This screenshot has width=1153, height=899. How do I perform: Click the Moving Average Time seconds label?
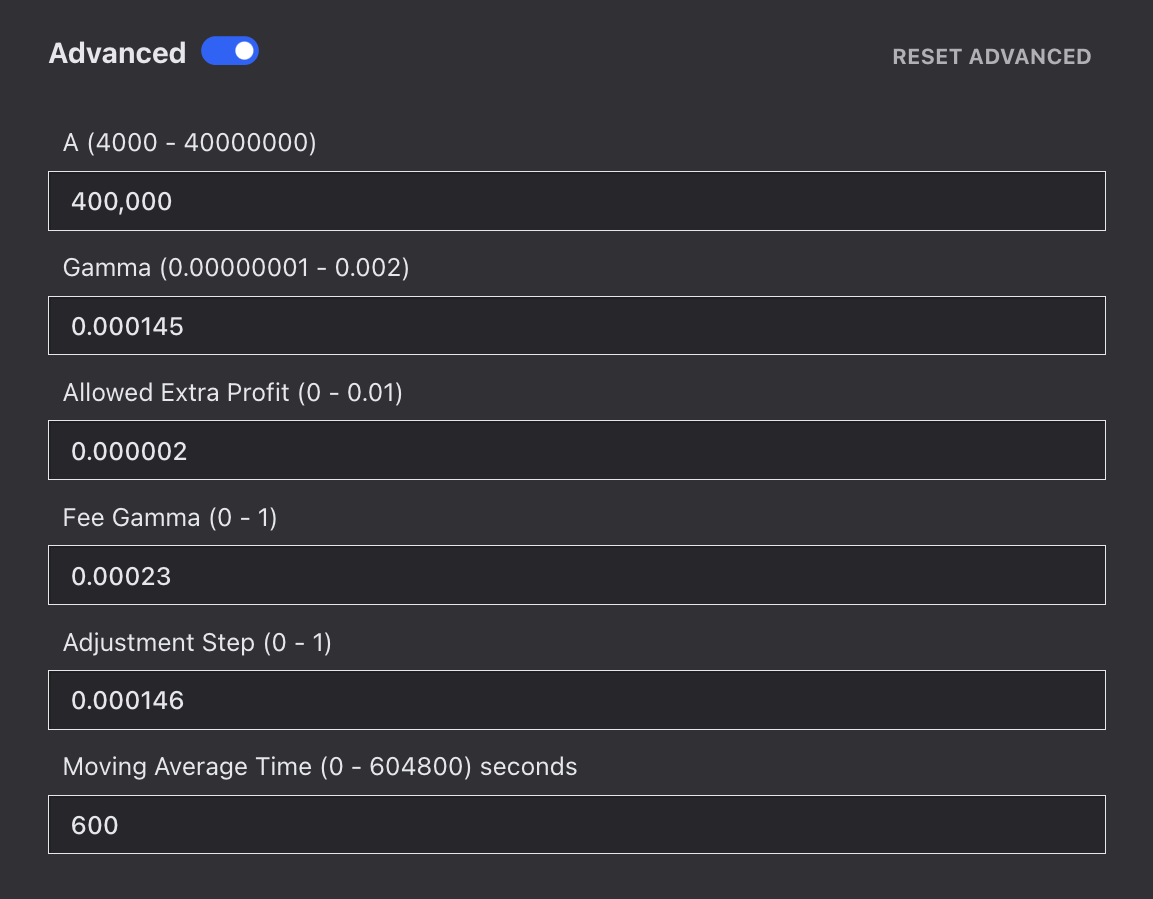(x=320, y=767)
